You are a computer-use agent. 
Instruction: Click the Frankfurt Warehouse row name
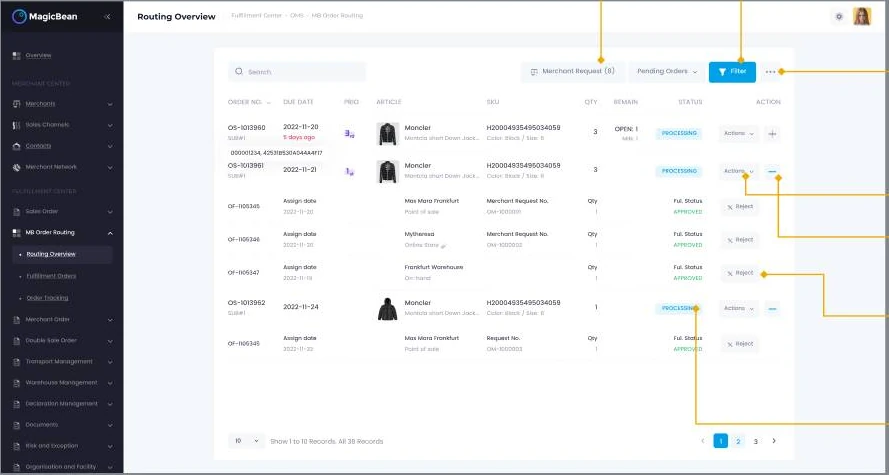(434, 268)
